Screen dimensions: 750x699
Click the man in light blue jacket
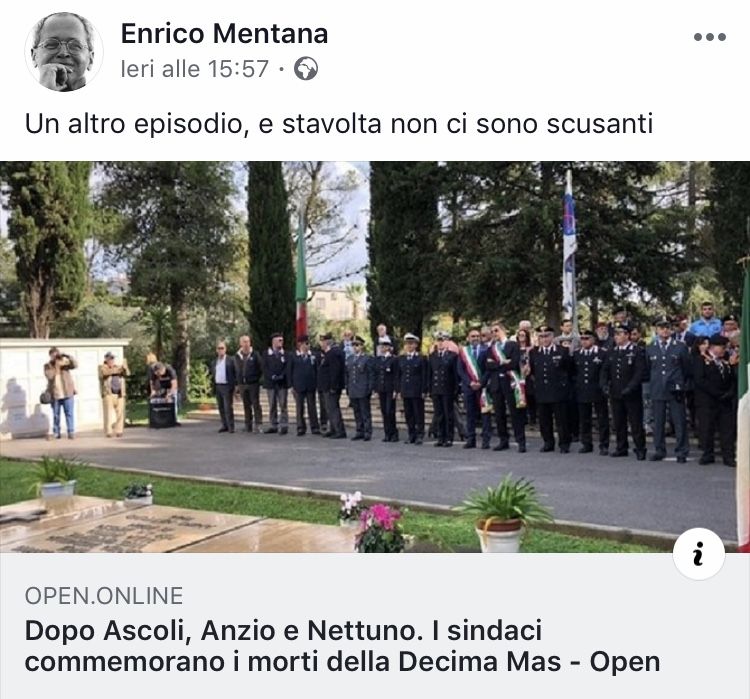tap(706, 320)
